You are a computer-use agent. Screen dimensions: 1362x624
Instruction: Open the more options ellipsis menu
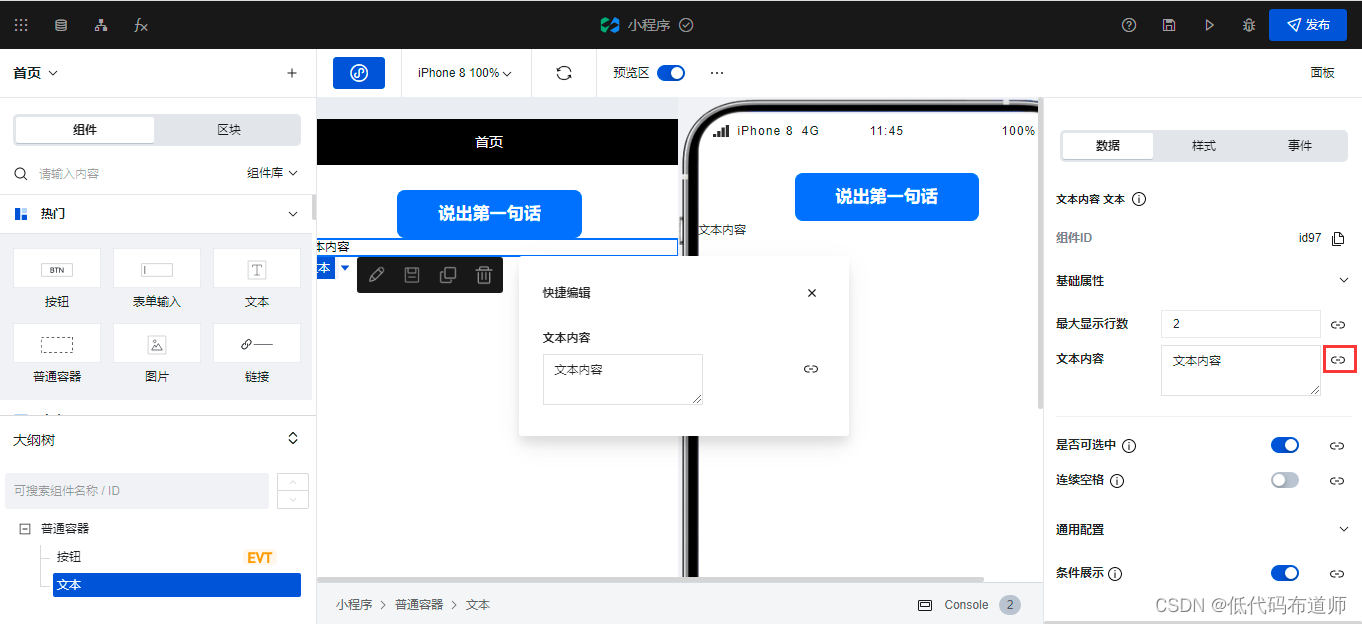(x=717, y=73)
